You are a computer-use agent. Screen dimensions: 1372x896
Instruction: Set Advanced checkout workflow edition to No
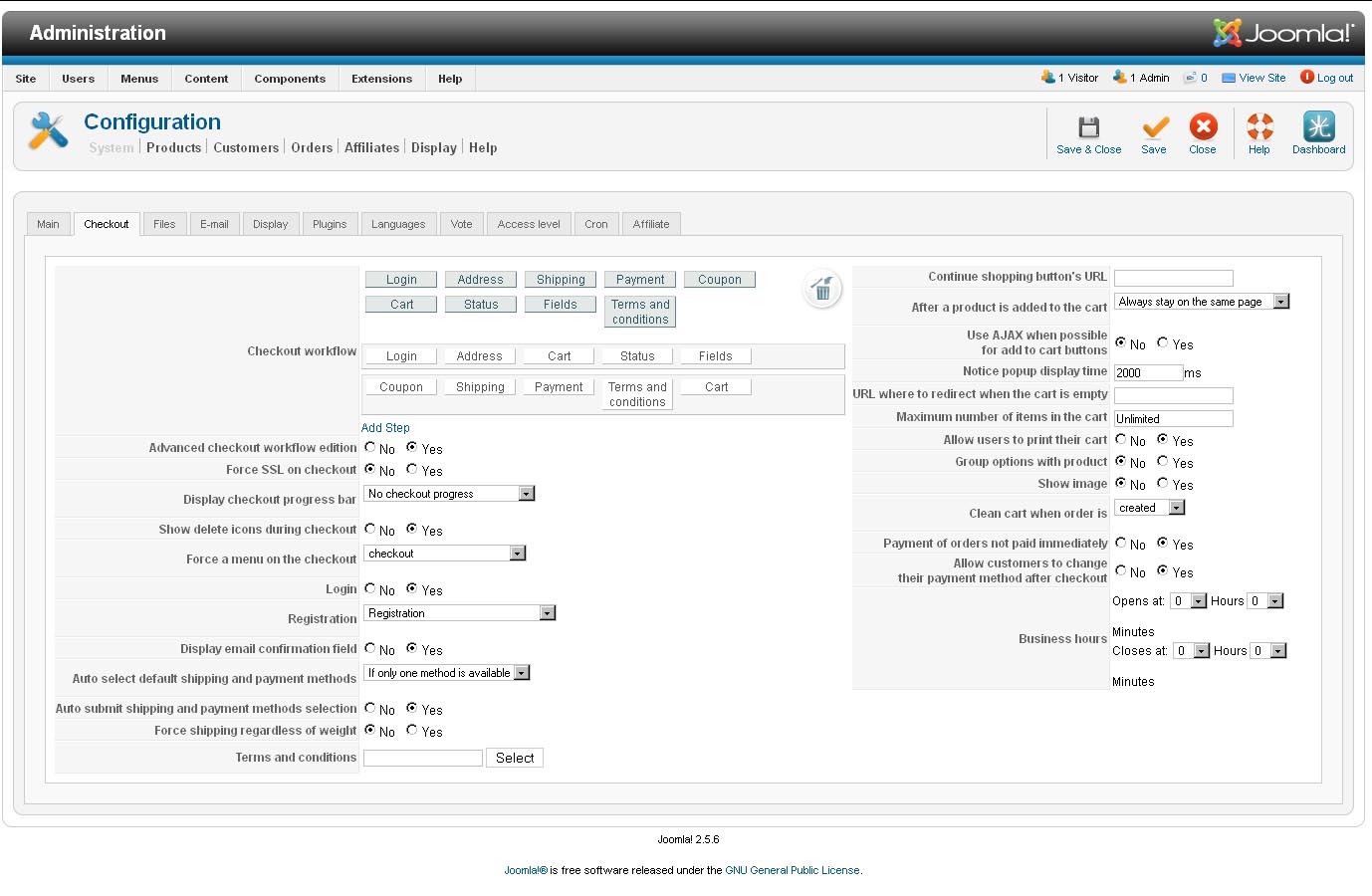370,447
